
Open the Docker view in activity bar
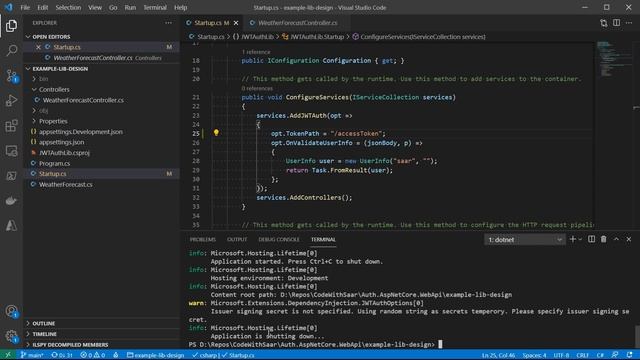click(11, 201)
